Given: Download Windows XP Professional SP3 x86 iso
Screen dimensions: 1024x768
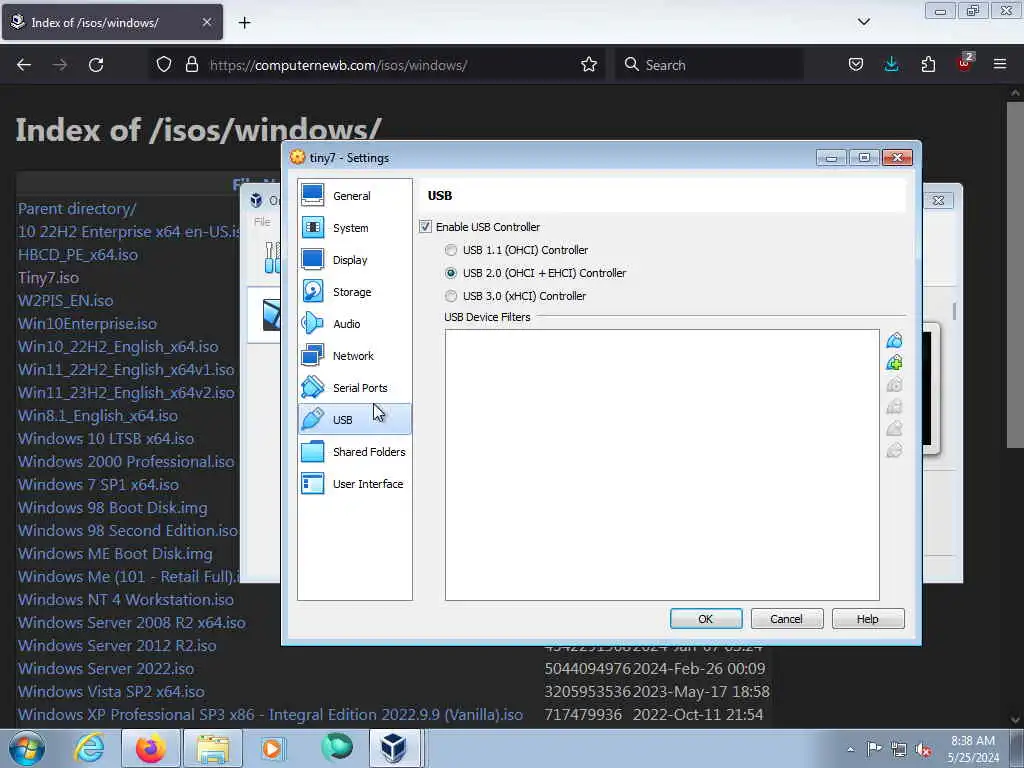Looking at the screenshot, I should 270,714.
